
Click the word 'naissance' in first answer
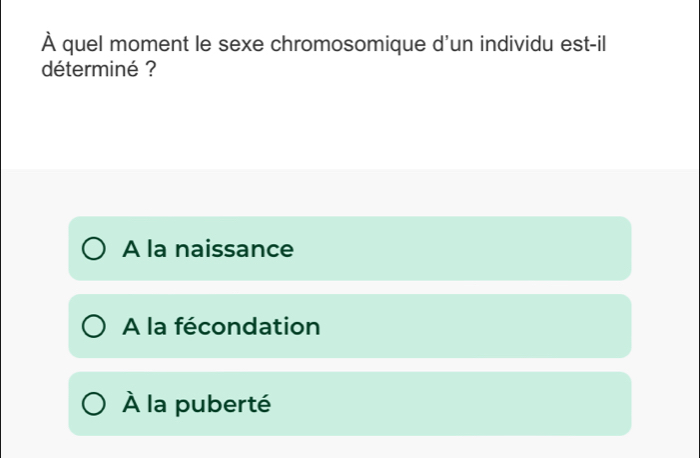(235, 248)
